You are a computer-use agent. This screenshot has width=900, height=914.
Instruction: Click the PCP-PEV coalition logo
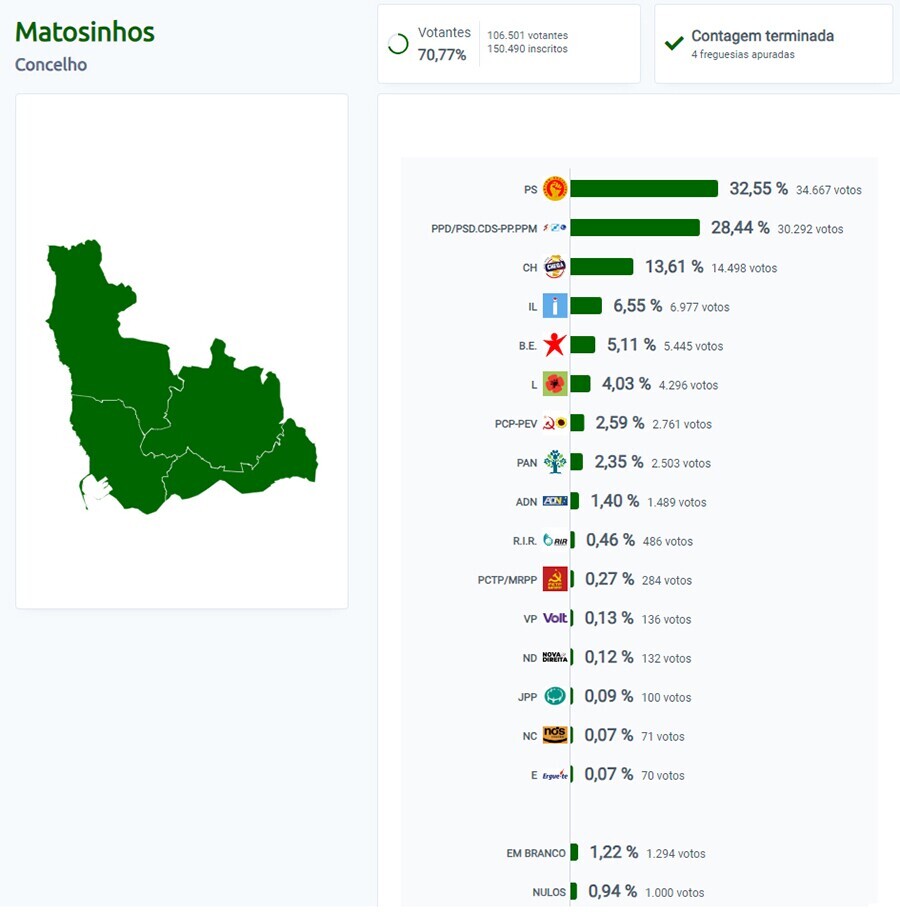[555, 423]
